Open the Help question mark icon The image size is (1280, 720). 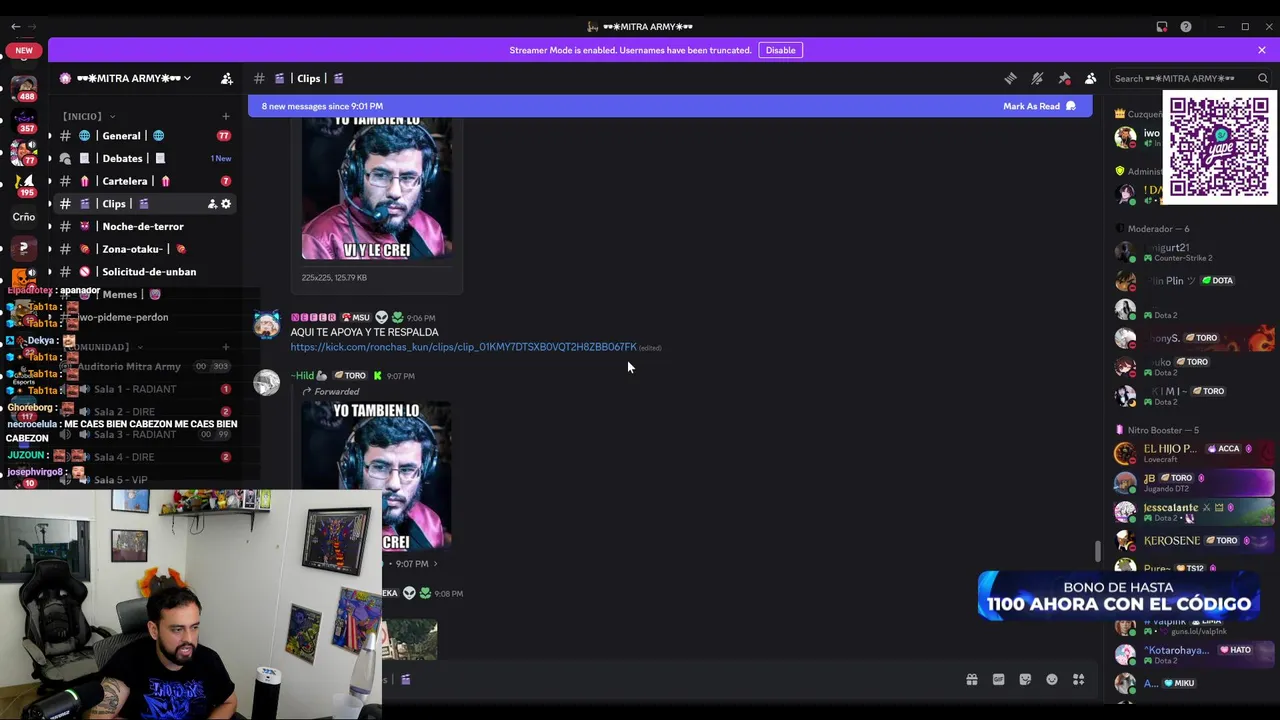point(1186,27)
